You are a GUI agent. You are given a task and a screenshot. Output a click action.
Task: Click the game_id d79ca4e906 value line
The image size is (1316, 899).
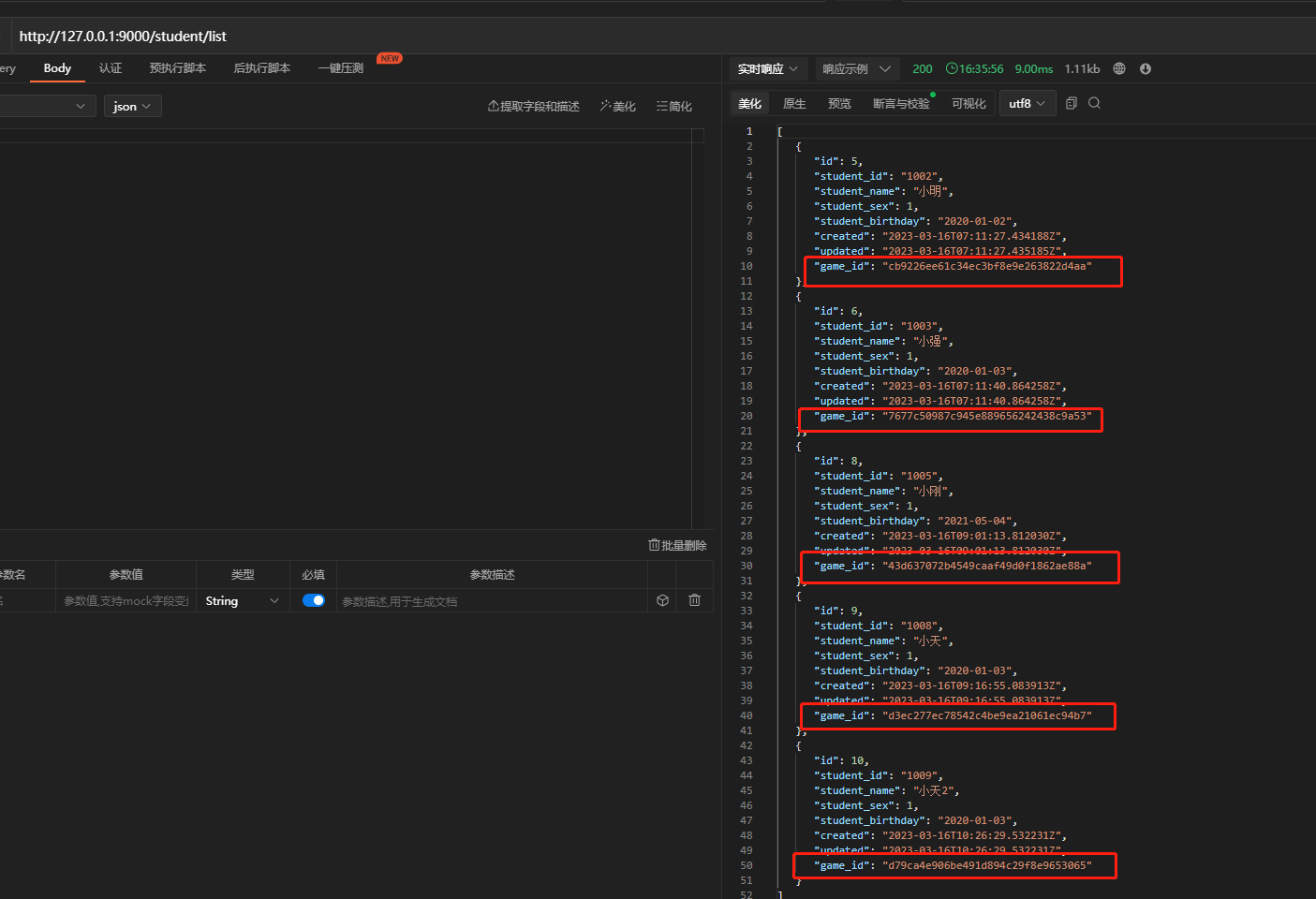(953, 865)
